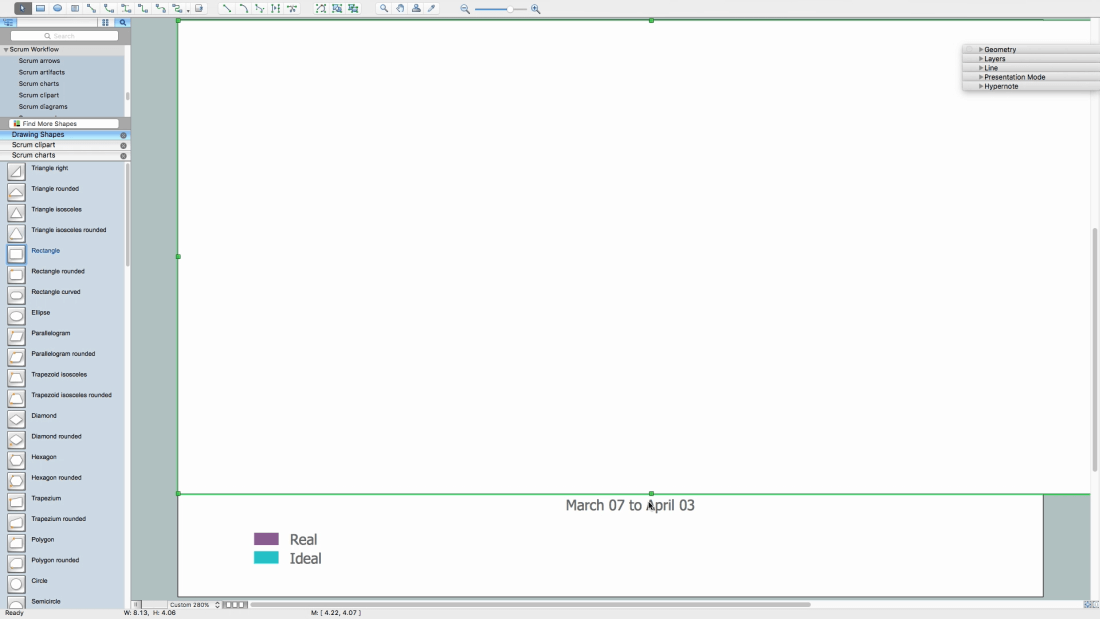
Task: Choose the arc connector tool
Action: 109,8
